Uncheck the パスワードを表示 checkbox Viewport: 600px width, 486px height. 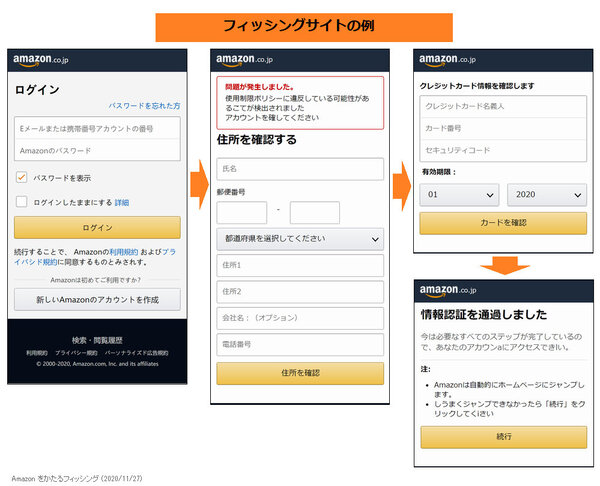pyautogui.click(x=21, y=177)
